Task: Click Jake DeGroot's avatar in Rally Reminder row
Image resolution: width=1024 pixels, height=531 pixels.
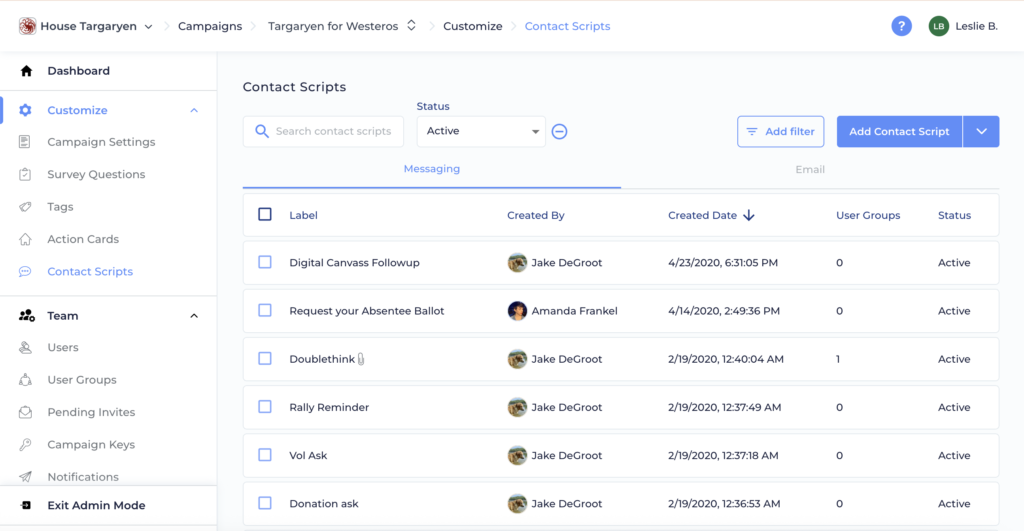Action: [517, 407]
